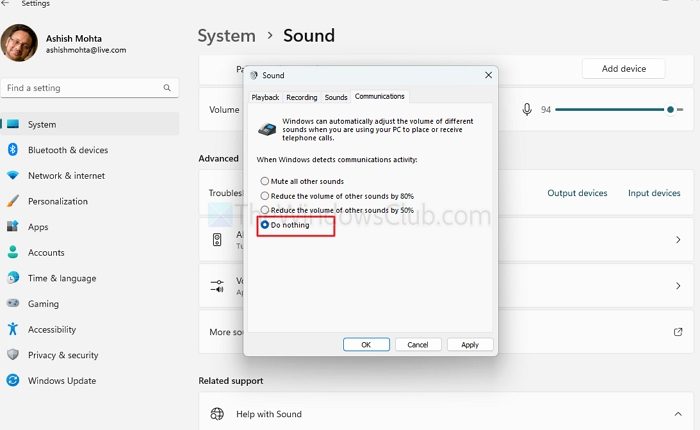Open the Output devices link
The image size is (700, 430).
(x=577, y=193)
